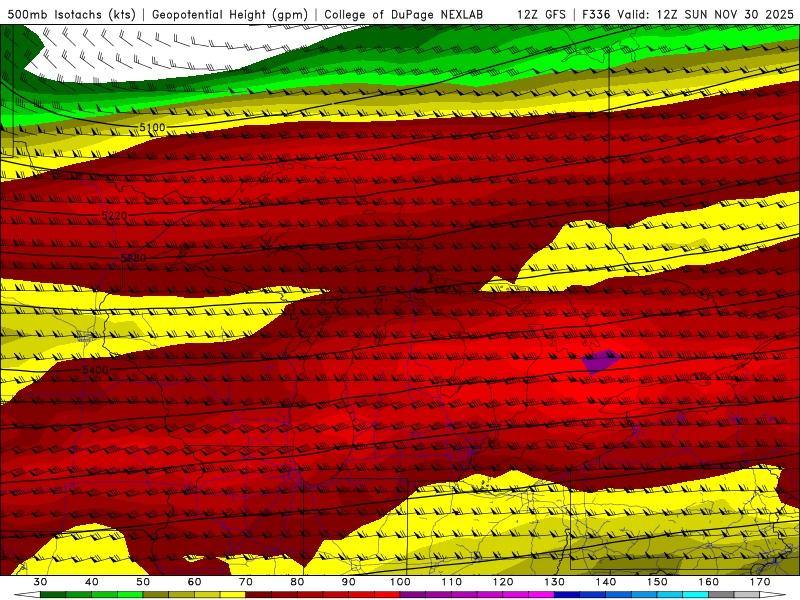Click the dark blue swatch starting at 130
Viewport: 800px width, 600px height.
tap(567, 595)
